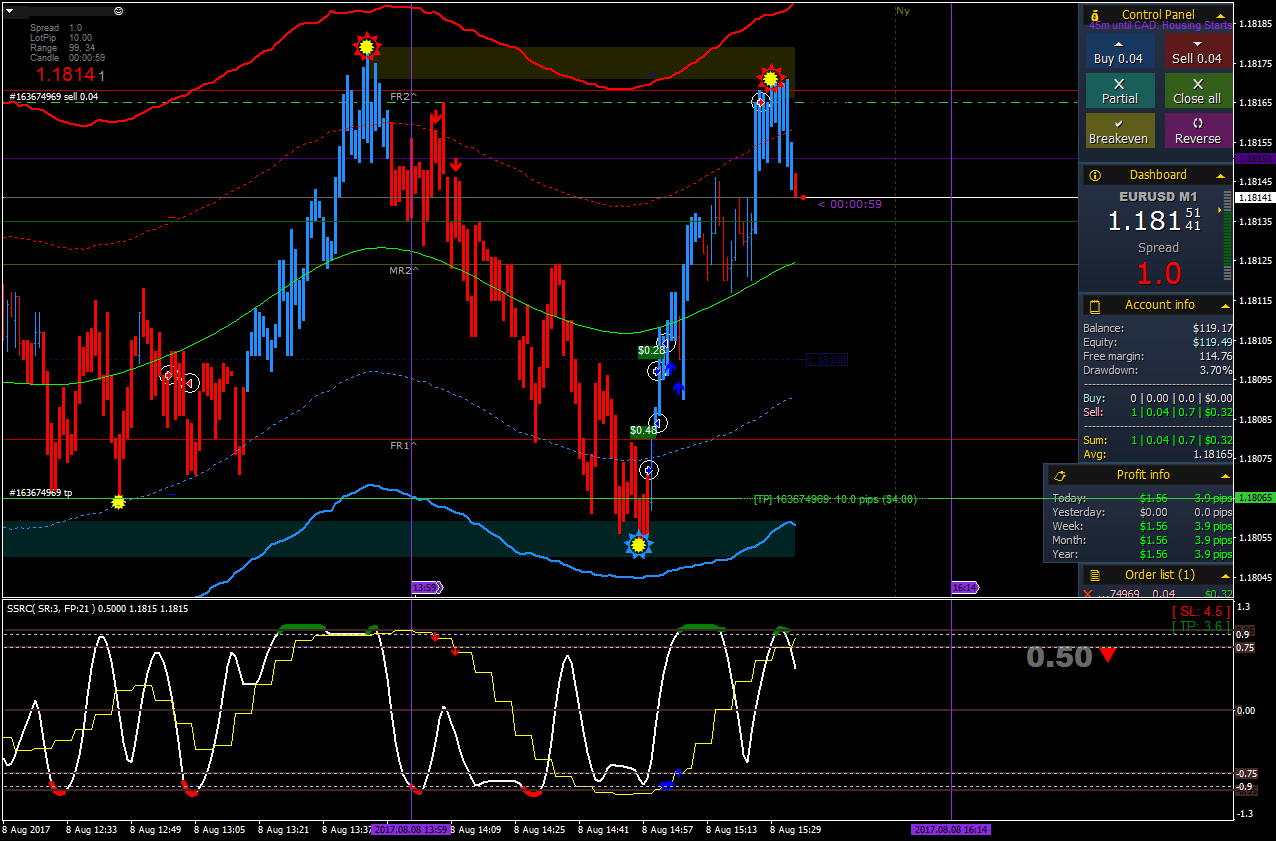
Task: Click the SL: 4.5 indicator label
Action: (x=1200, y=612)
